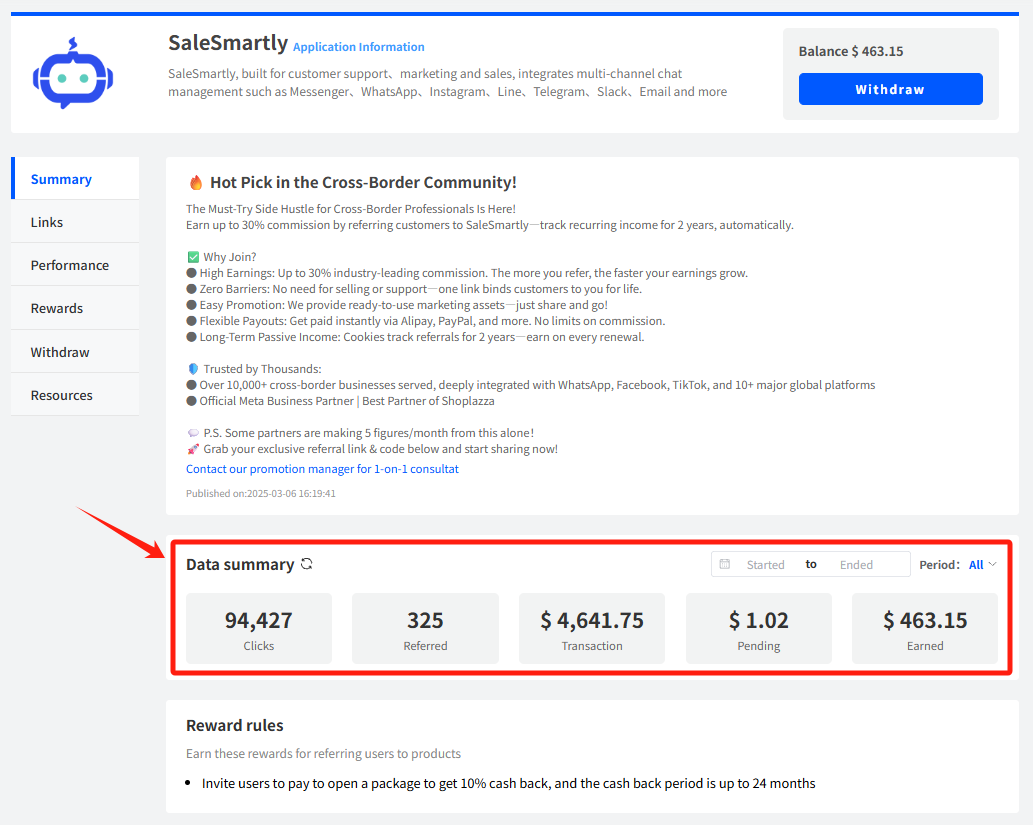The height and width of the screenshot is (825, 1033).
Task: Click the Started date input field
Action: [765, 565]
